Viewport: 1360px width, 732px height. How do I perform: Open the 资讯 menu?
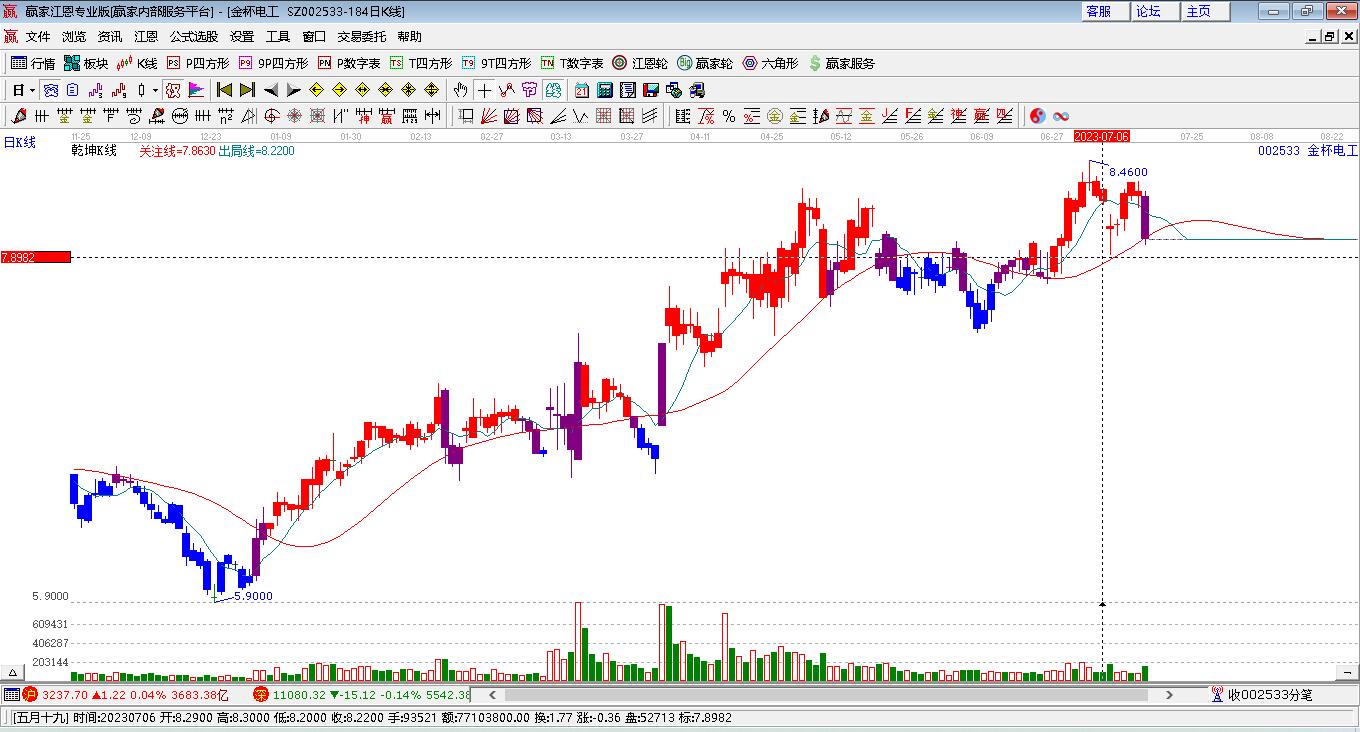pos(110,37)
